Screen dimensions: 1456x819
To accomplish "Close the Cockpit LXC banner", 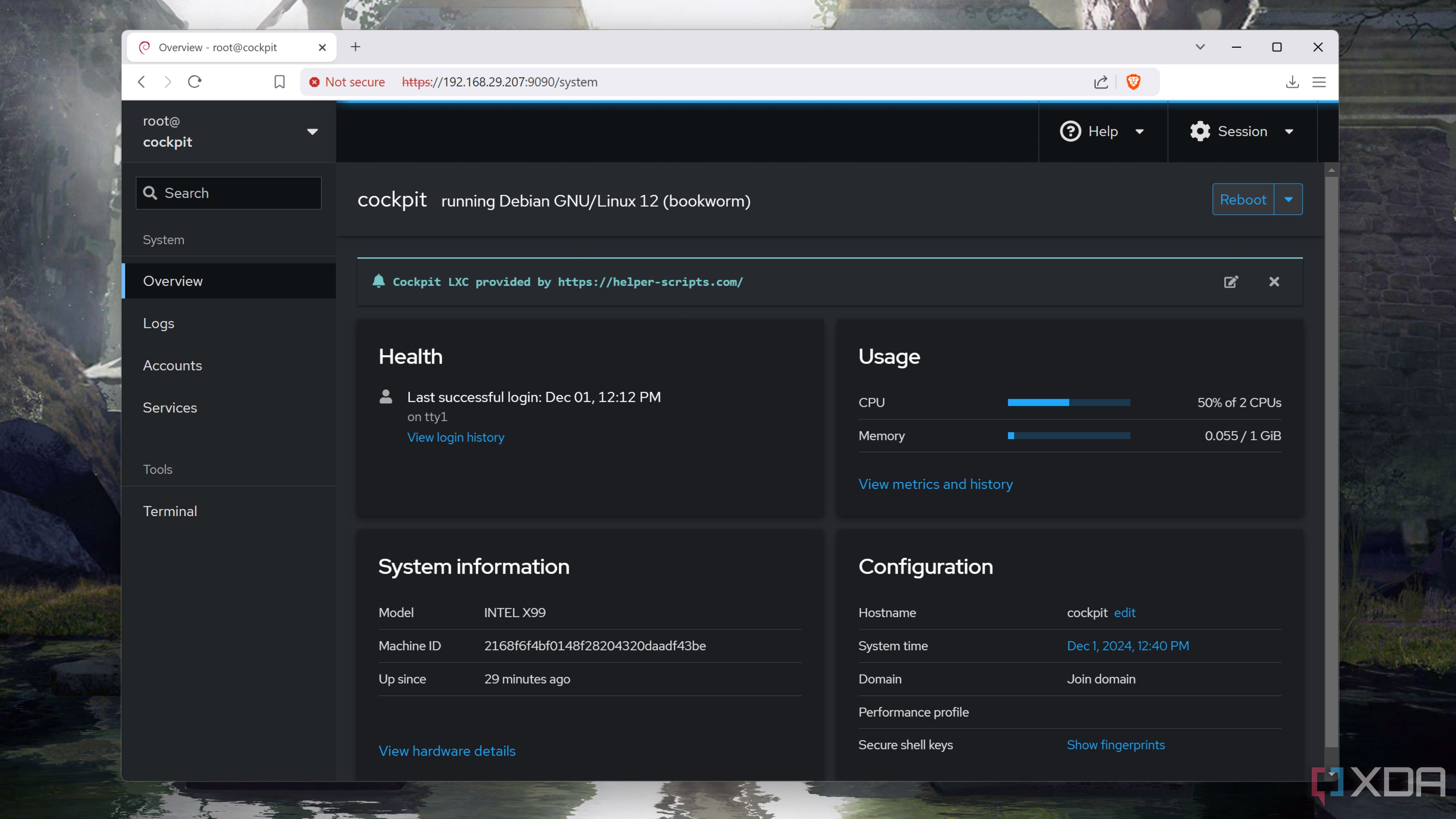I will point(1275,281).
